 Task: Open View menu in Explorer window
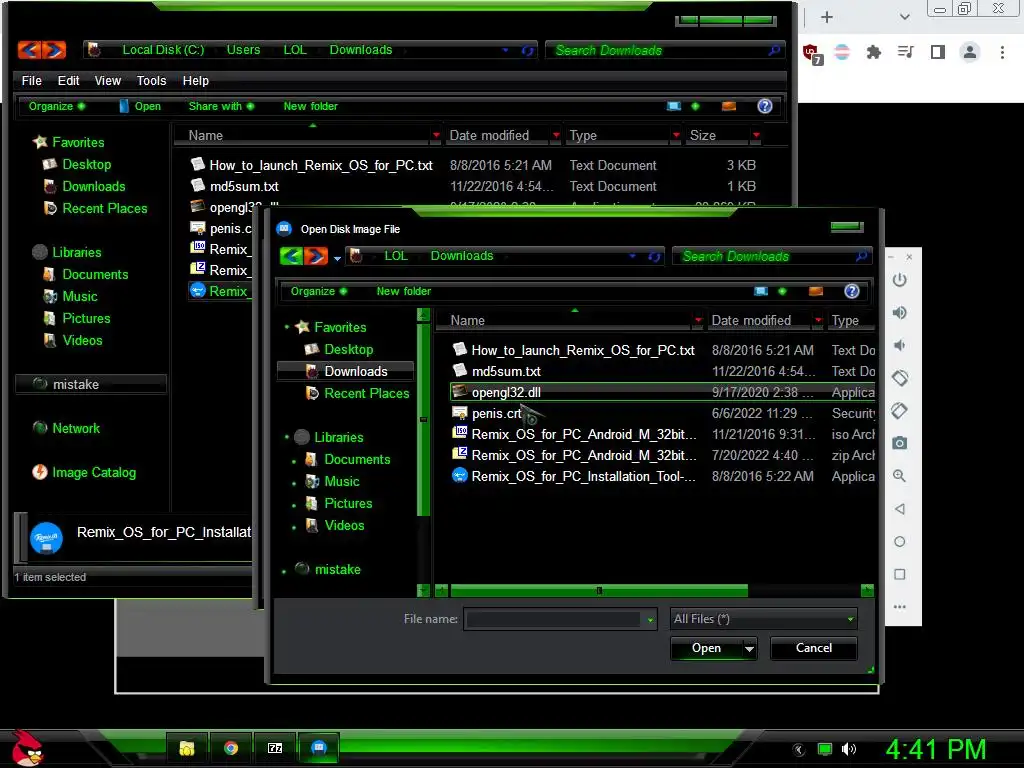[x=108, y=80]
